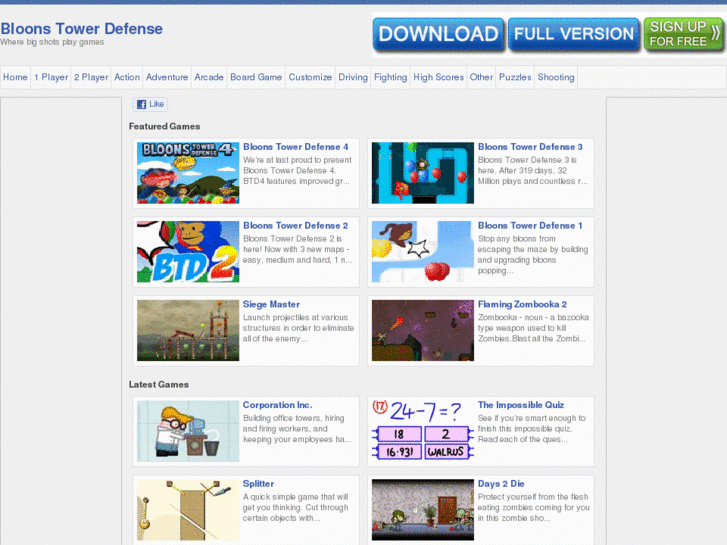727x545 pixels.
Task: Click the 'We're at last proud to present' description
Action: point(297,171)
